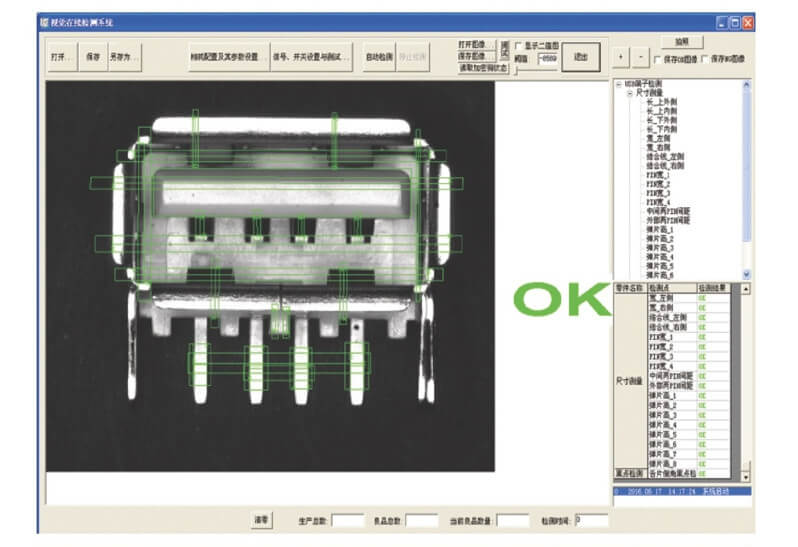Viewport: 798px width, 547px height.
Task: Click the 另存为 (Save As) button
Action: [x=124, y=57]
